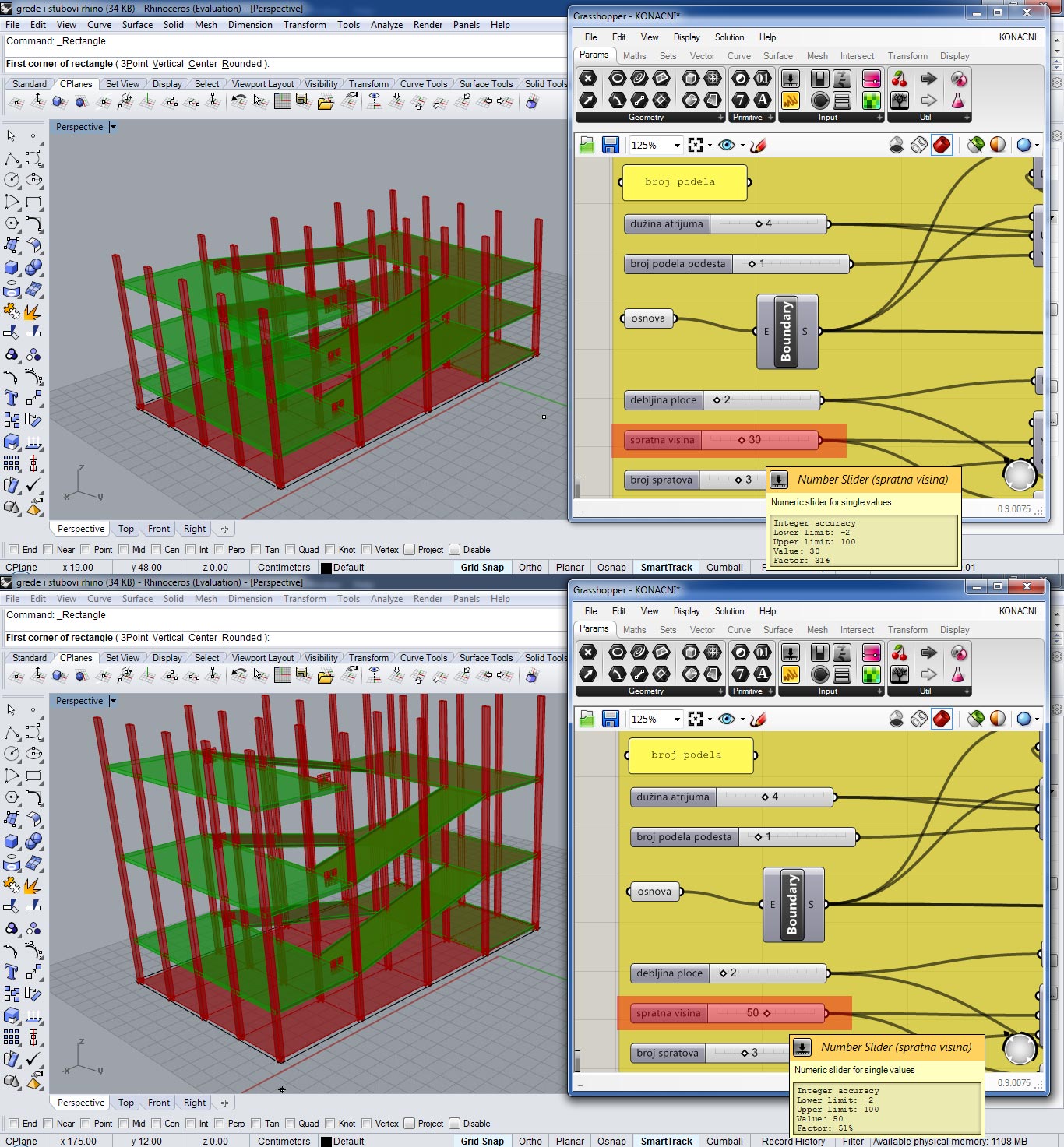Image resolution: width=1064 pixels, height=1147 pixels.
Task: Select the pointer arrow tool in lower Rhino sidebar
Action: 11,710
